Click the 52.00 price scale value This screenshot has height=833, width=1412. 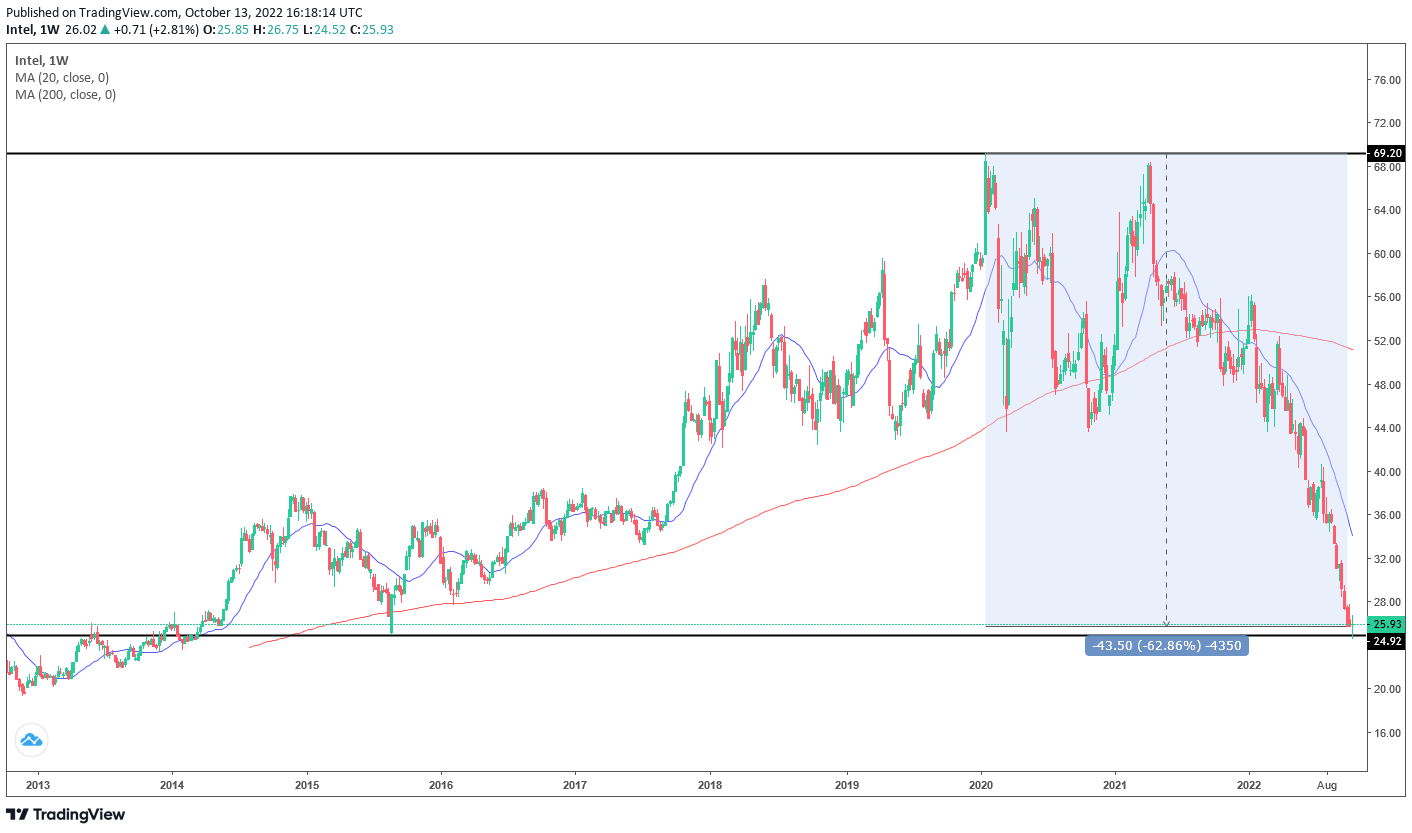[x=1387, y=341]
